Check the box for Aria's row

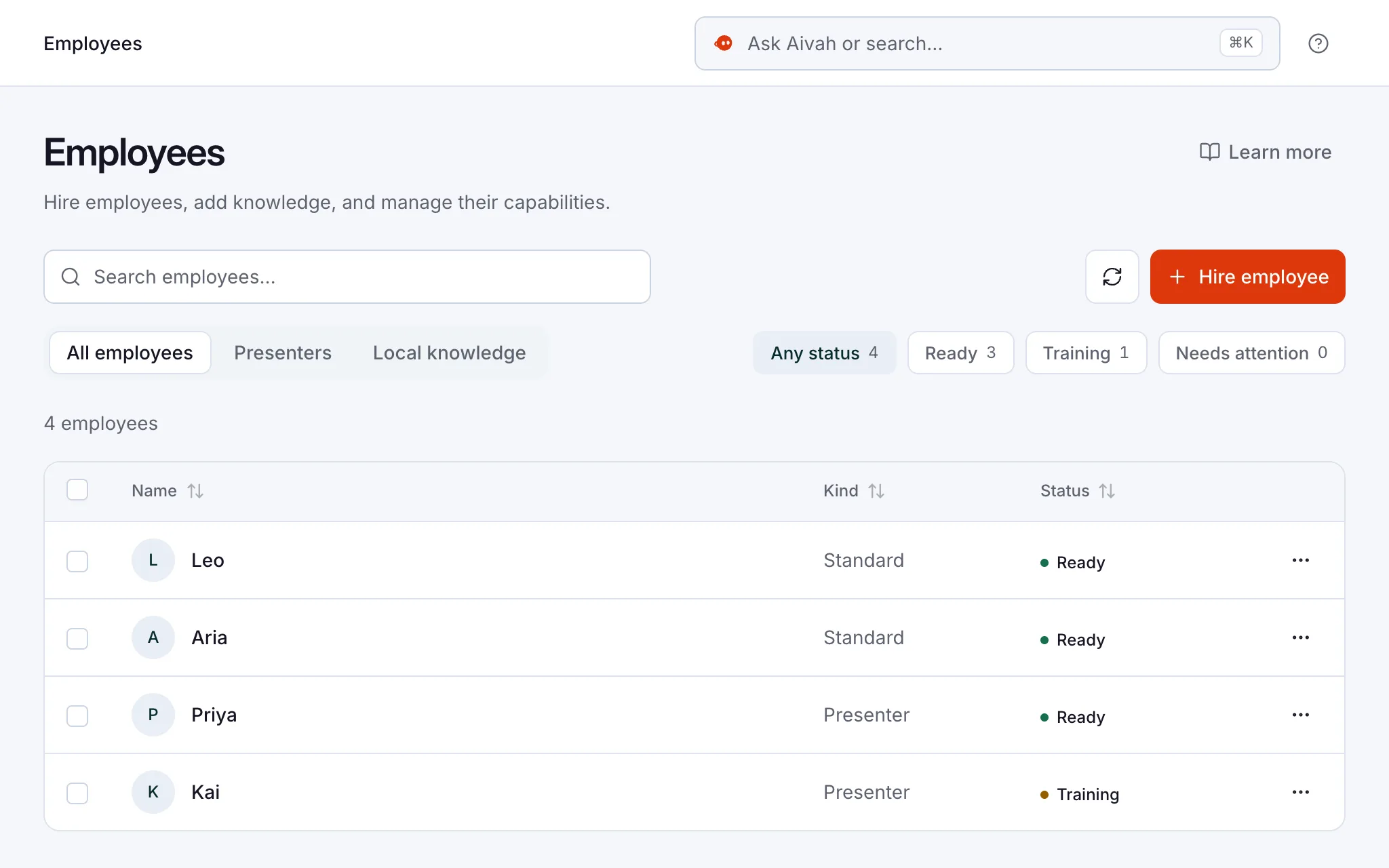point(77,639)
